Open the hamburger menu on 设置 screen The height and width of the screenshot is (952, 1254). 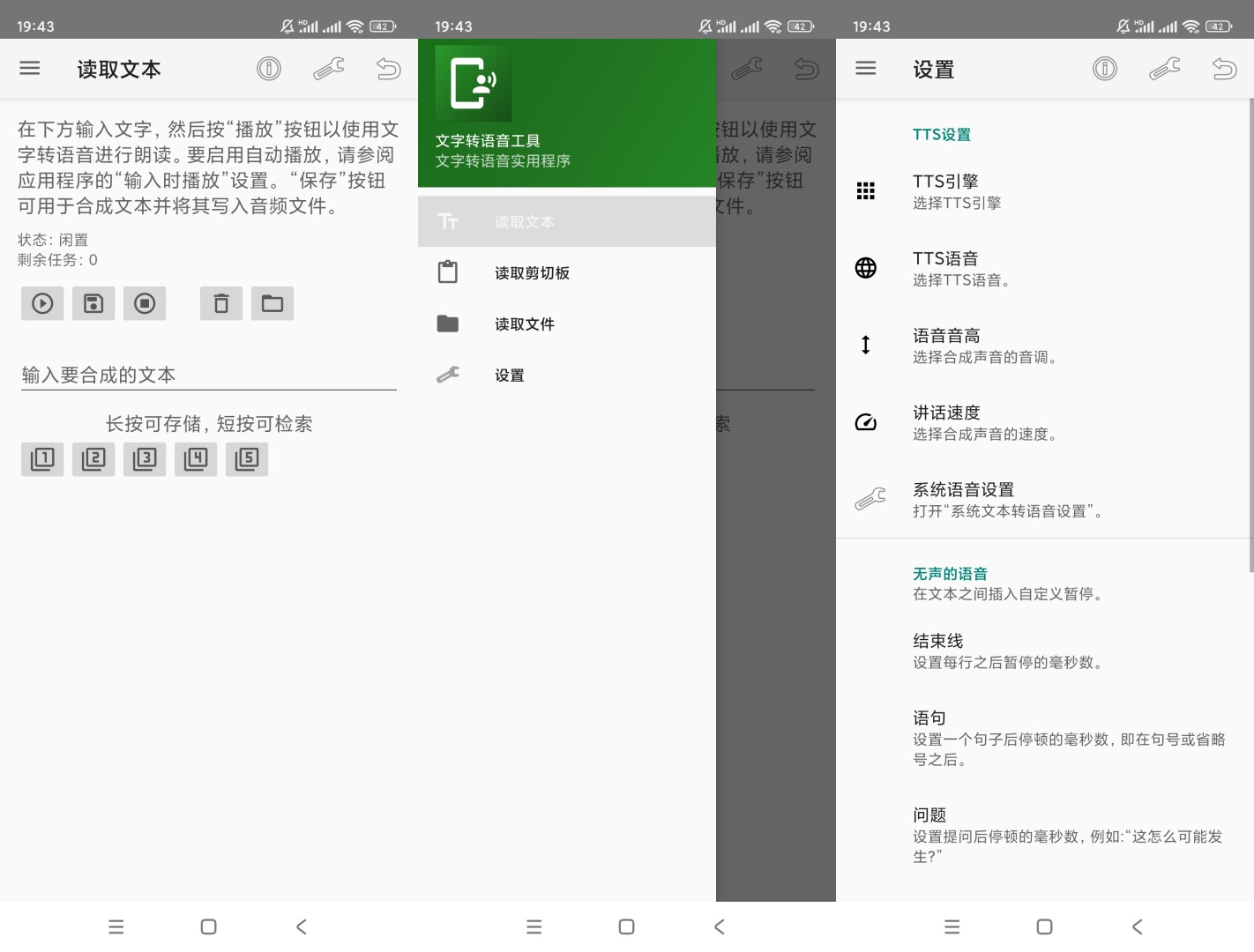866,68
